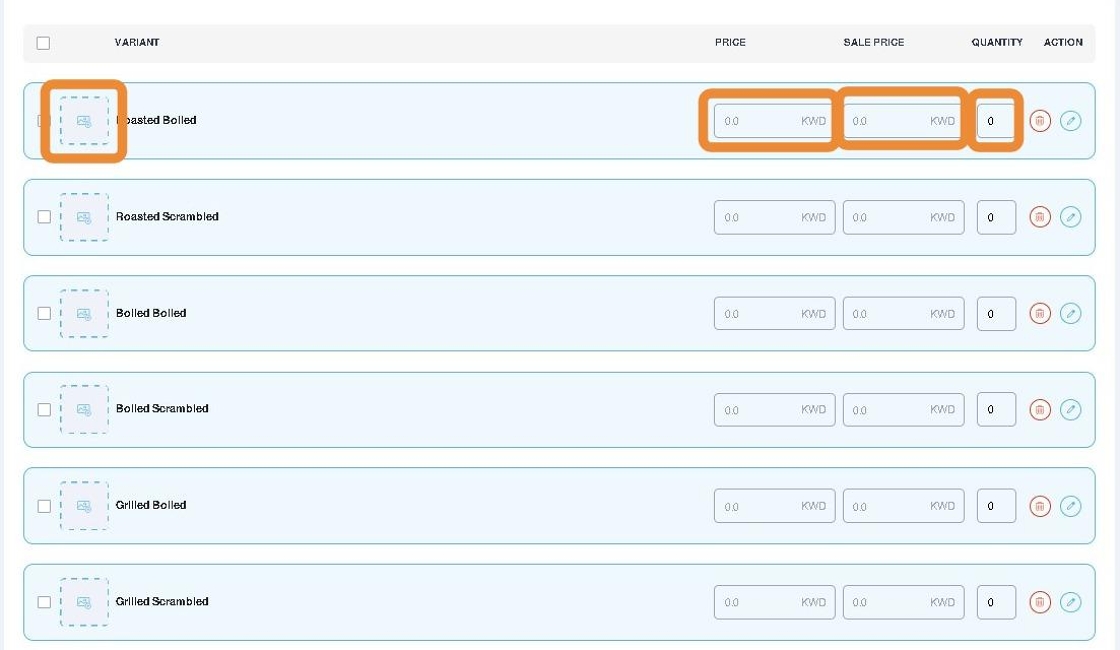The height and width of the screenshot is (650, 1120).
Task: Upload image for Boiled Boiled variant
Action: (x=84, y=314)
